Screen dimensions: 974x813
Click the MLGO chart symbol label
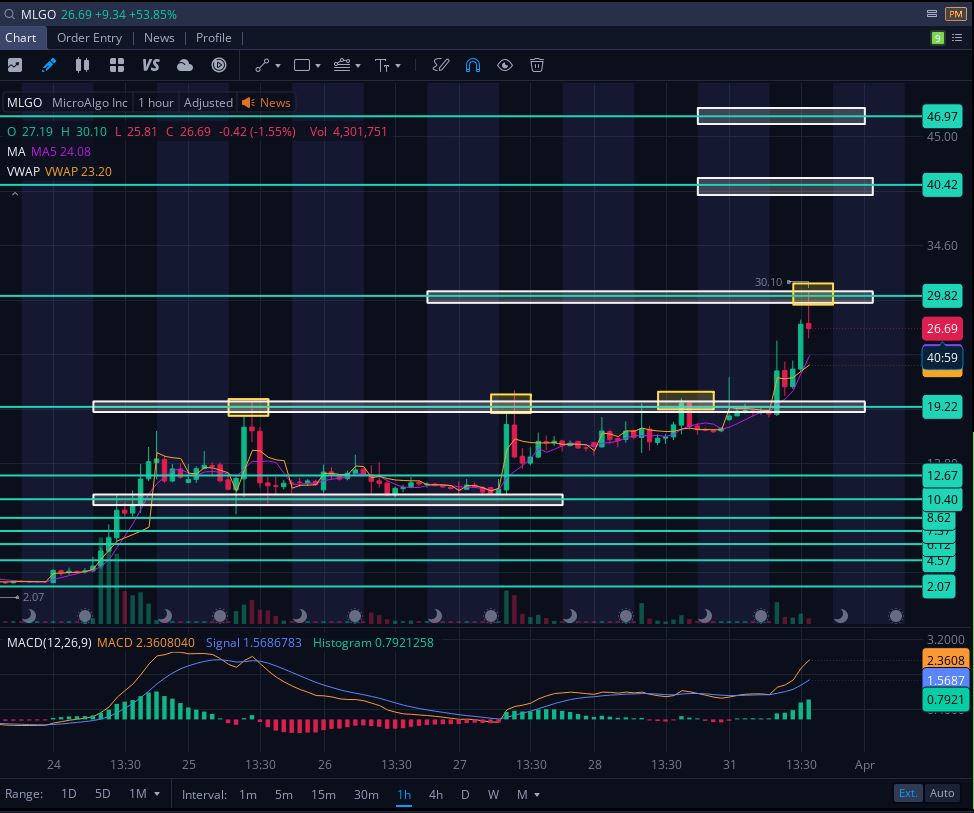tap(24, 102)
